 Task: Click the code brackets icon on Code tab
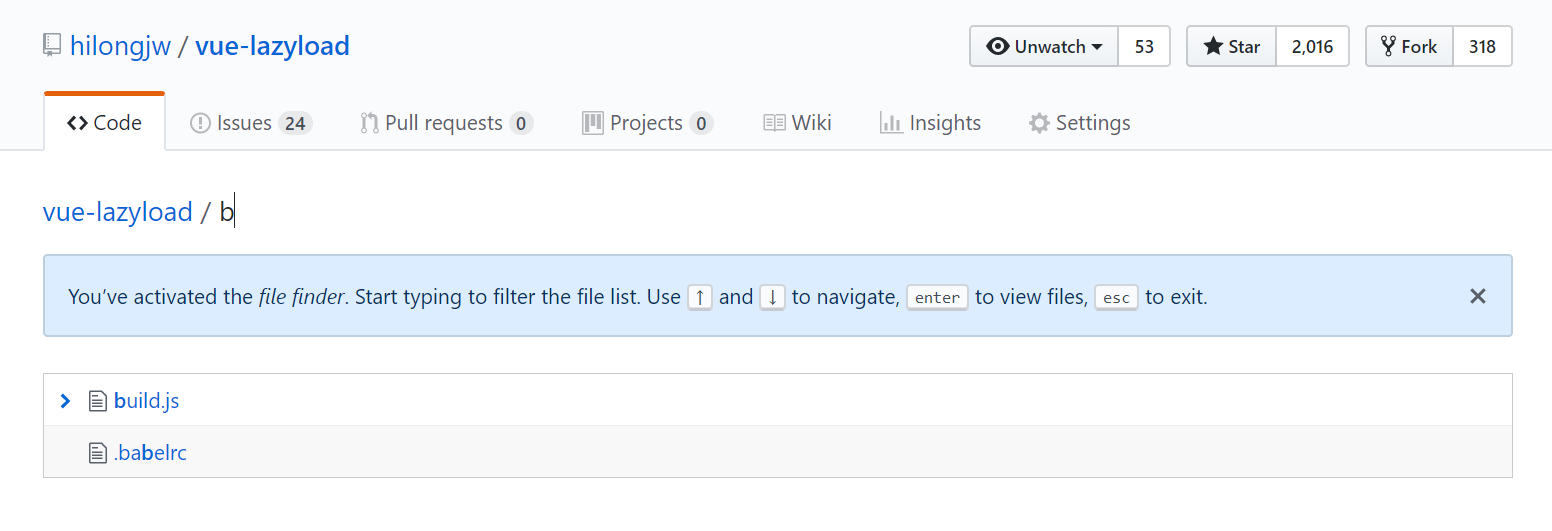pos(77,123)
